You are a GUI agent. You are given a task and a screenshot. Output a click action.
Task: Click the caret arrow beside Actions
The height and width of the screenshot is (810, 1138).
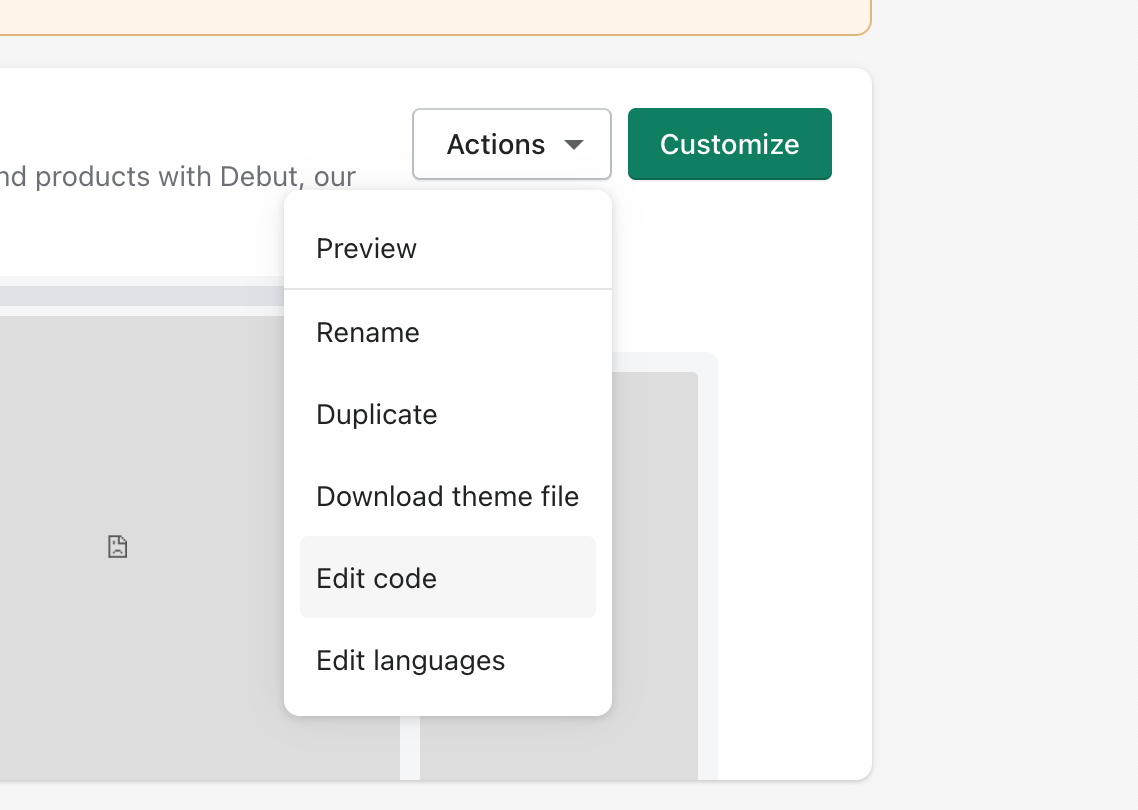point(573,145)
